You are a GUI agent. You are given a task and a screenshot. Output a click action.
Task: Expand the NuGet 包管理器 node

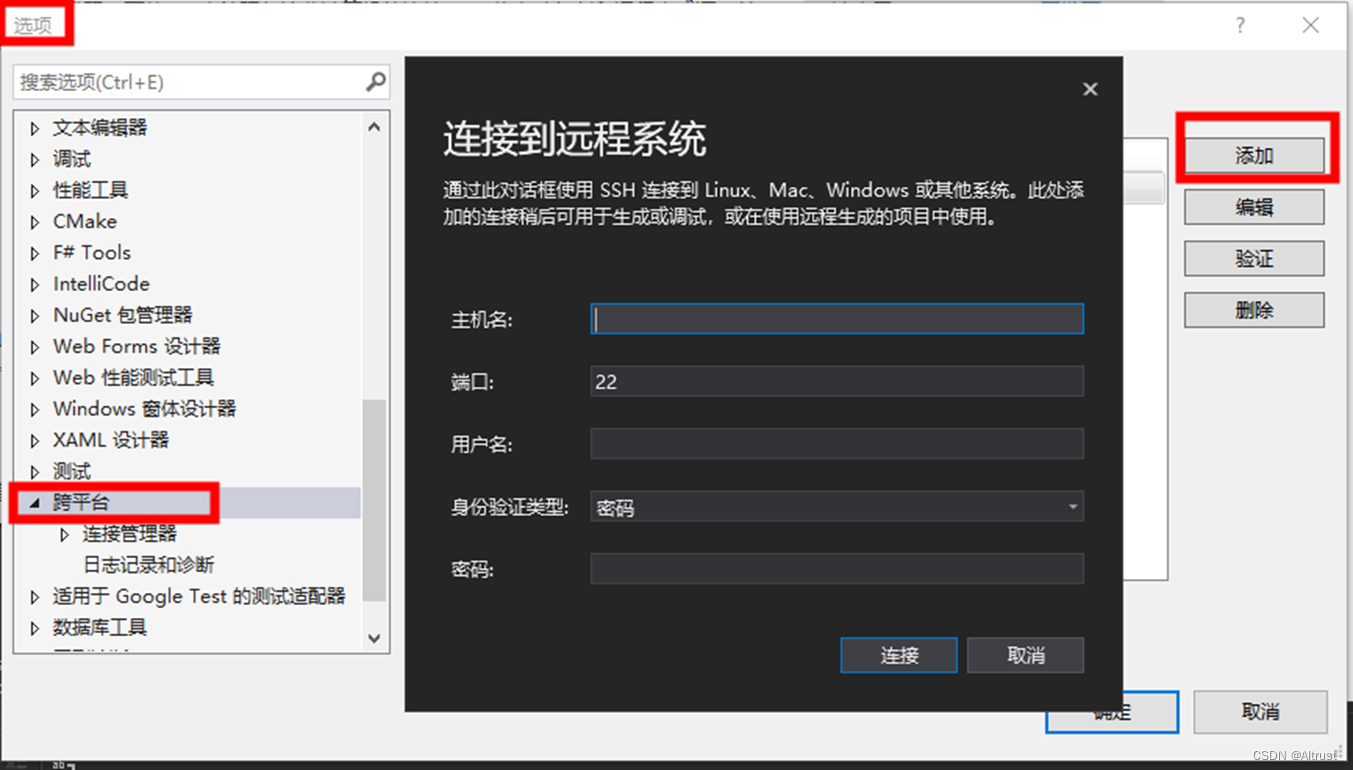35,315
